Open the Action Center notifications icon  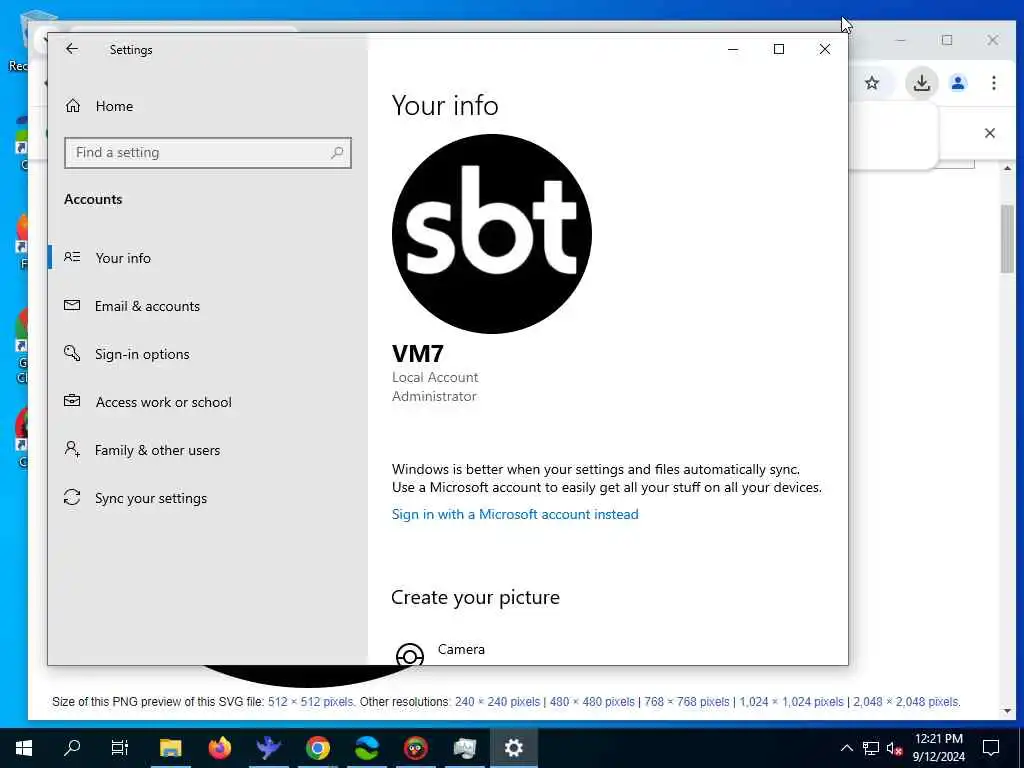pyautogui.click(x=991, y=748)
